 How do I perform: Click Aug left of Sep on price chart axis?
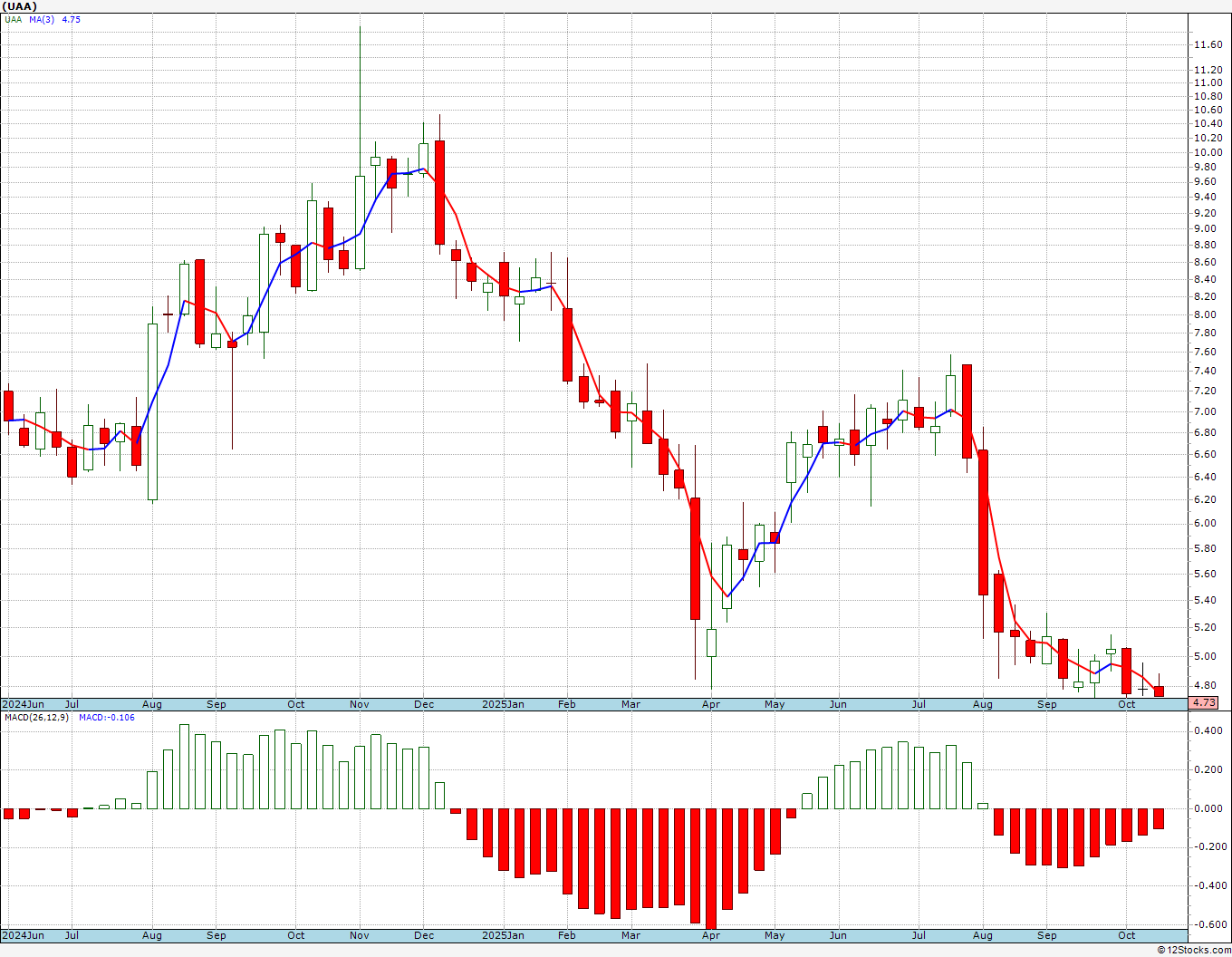tap(152, 704)
